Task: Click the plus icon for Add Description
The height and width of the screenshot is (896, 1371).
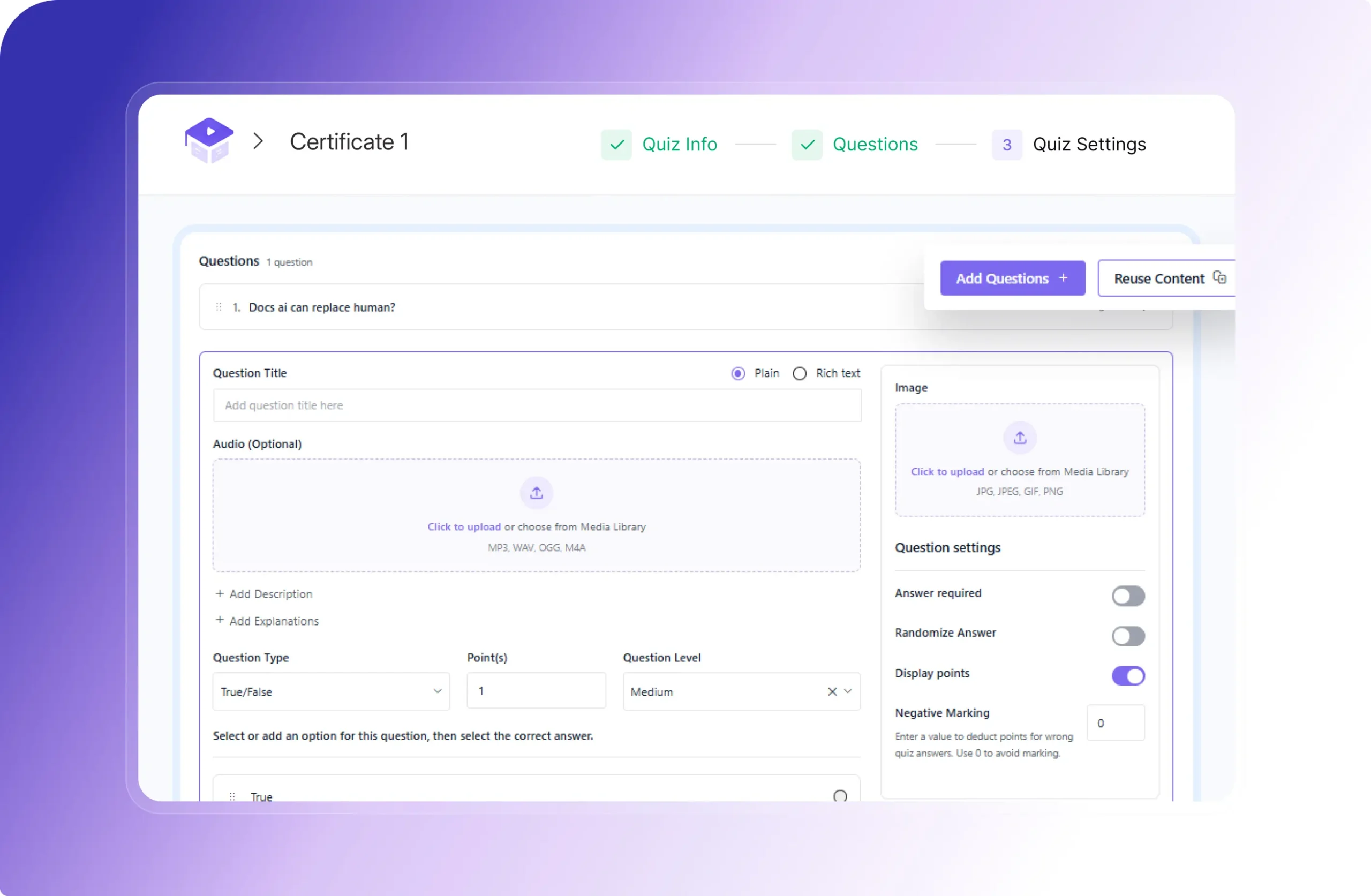Action: [220, 593]
